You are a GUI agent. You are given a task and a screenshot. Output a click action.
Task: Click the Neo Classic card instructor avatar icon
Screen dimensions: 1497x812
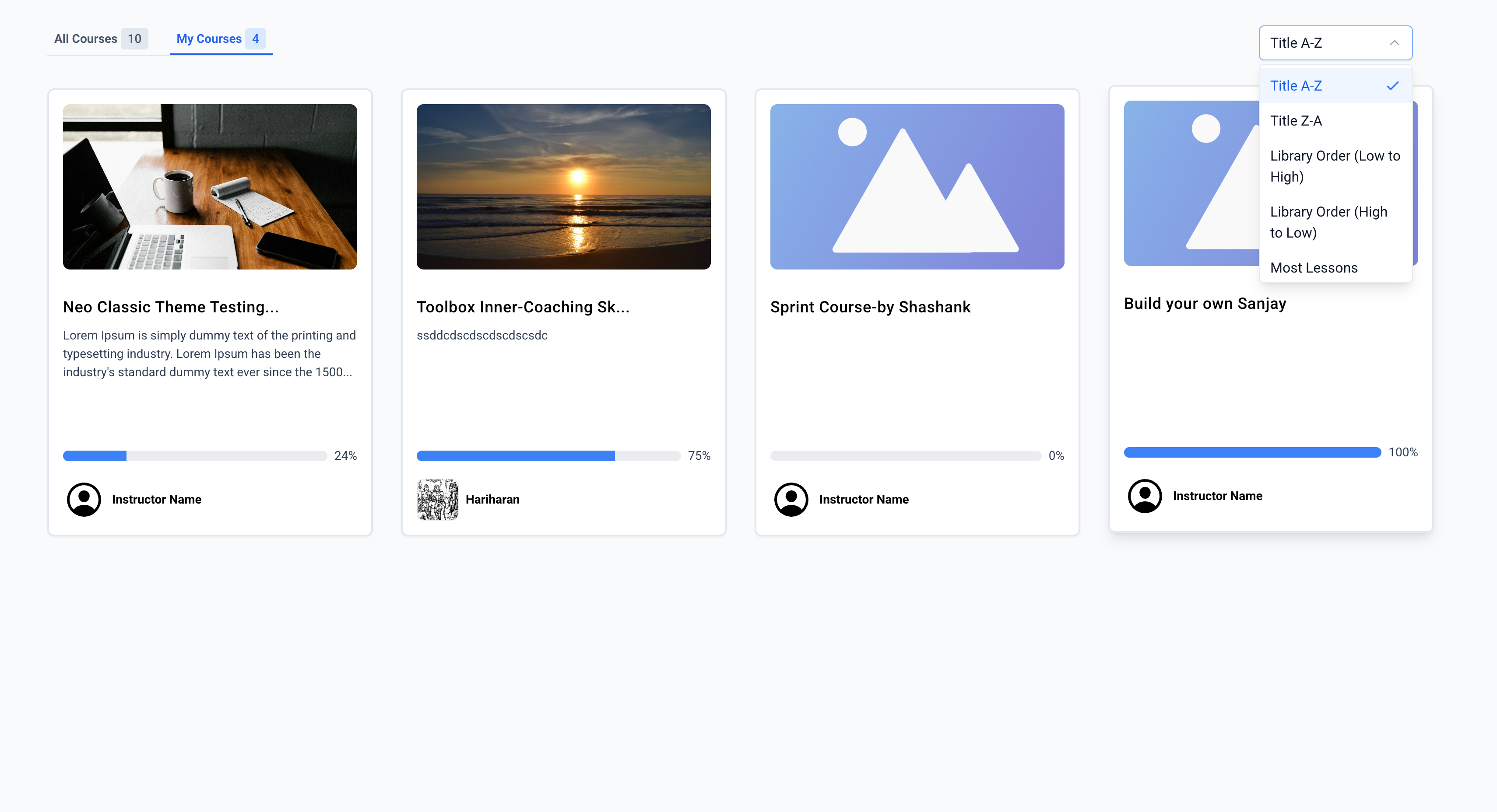tap(84, 499)
